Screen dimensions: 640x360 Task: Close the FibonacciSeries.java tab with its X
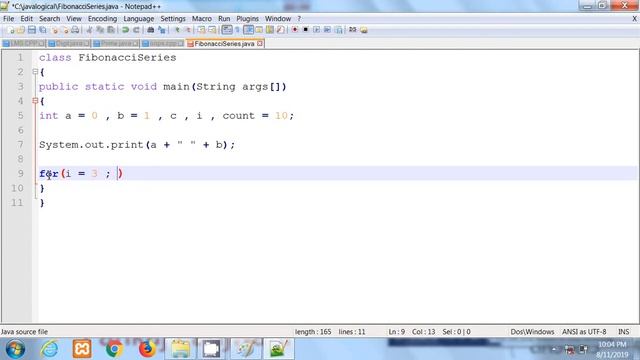(x=260, y=43)
